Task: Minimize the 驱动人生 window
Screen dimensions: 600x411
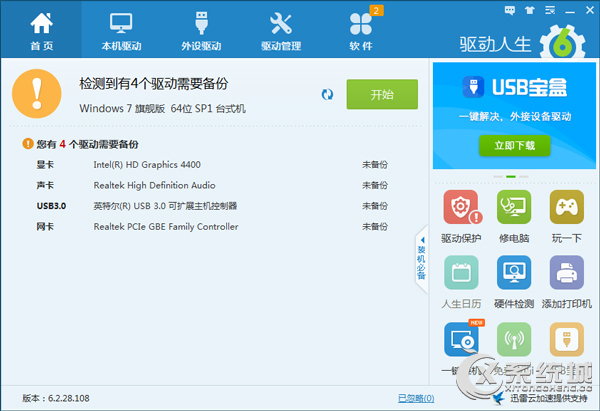Action: pyautogui.click(x=570, y=10)
